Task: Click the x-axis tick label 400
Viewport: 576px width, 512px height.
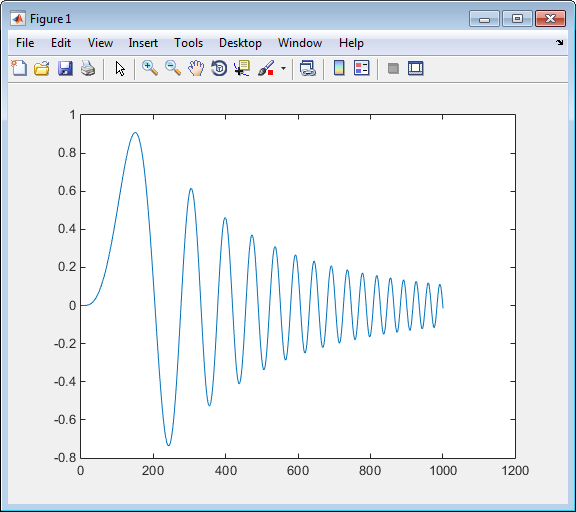Action: pyautogui.click(x=226, y=470)
